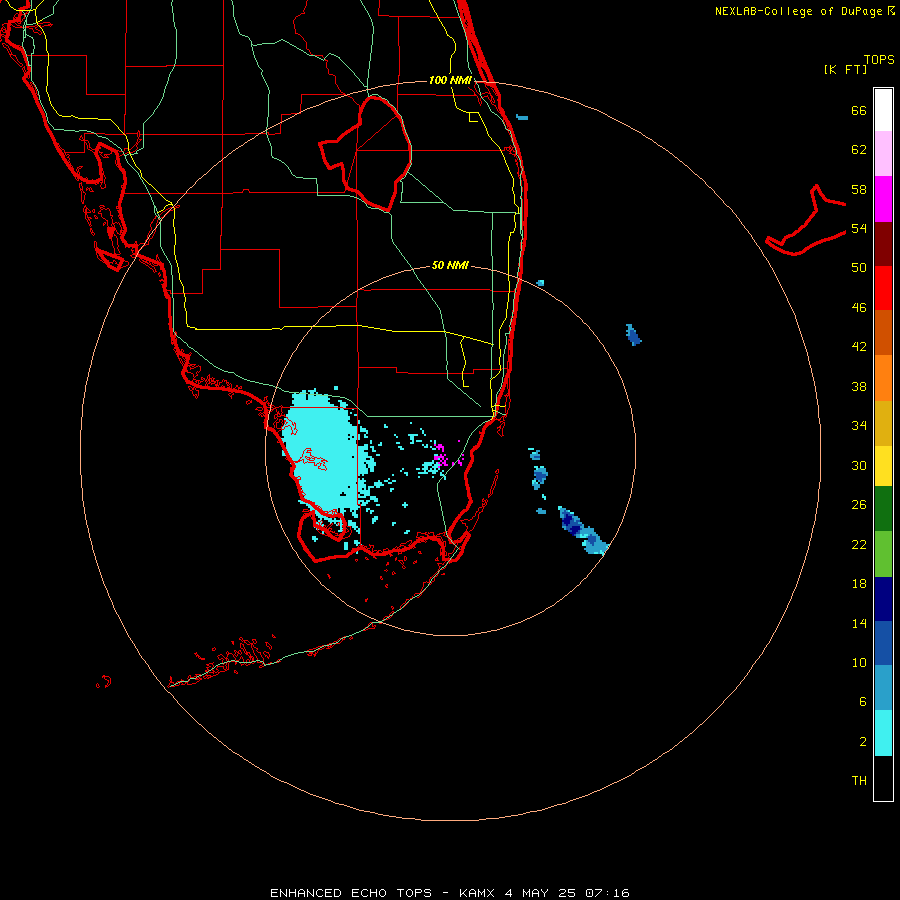Click the "58" legend value
The width and height of the screenshot is (900, 900).
click(x=859, y=189)
